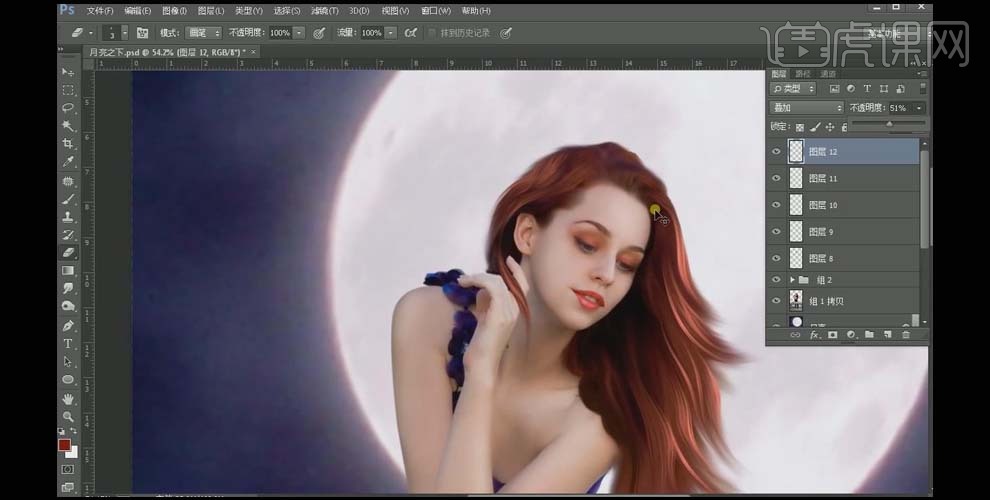Screen dimensions: 990x500
Task: Toggle pressure for size icon
Action: coord(506,33)
